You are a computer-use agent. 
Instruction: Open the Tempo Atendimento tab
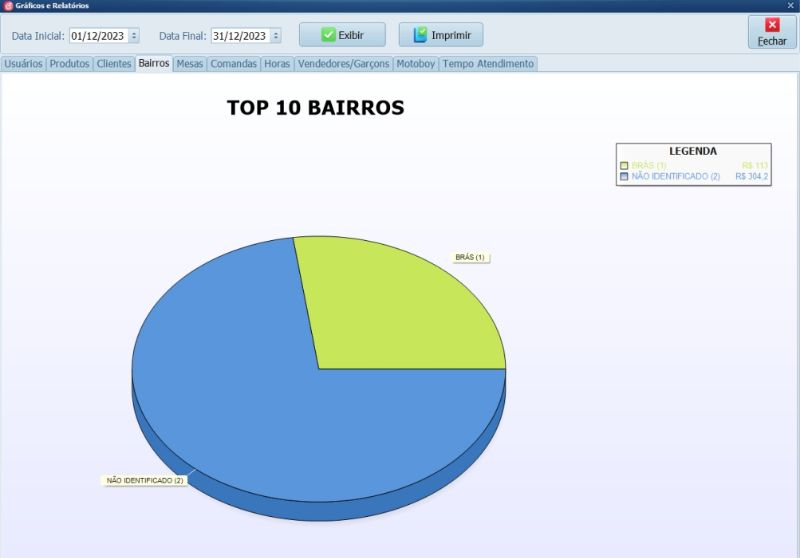tap(488, 63)
